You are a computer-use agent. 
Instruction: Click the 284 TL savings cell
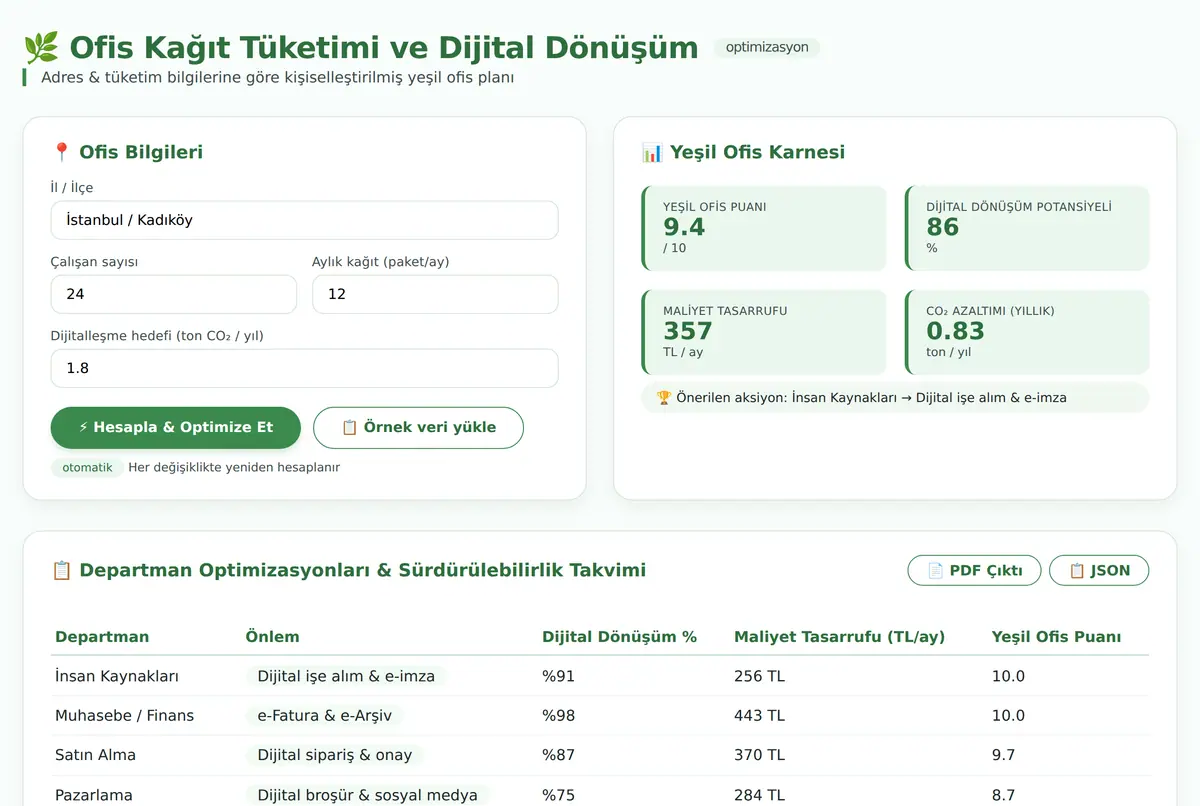pyautogui.click(x=759, y=795)
